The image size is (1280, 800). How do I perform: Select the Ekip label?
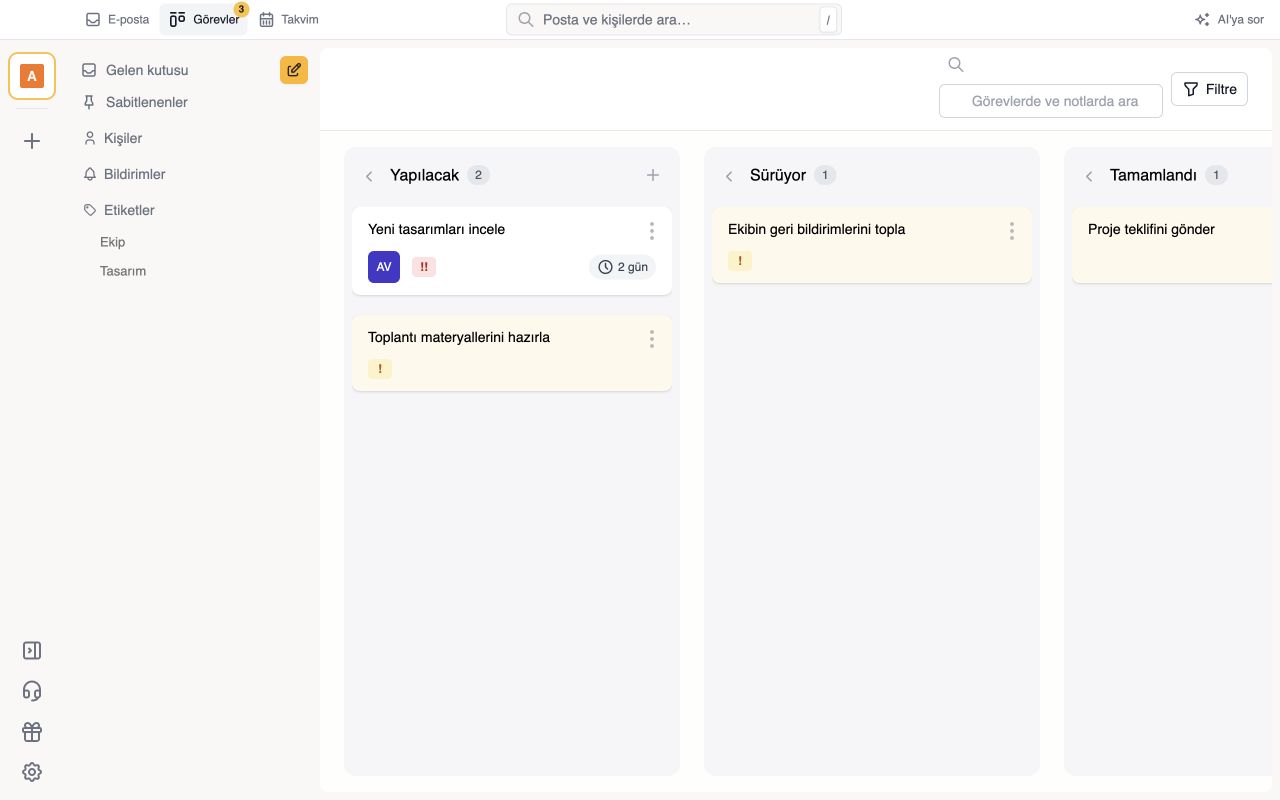click(112, 242)
